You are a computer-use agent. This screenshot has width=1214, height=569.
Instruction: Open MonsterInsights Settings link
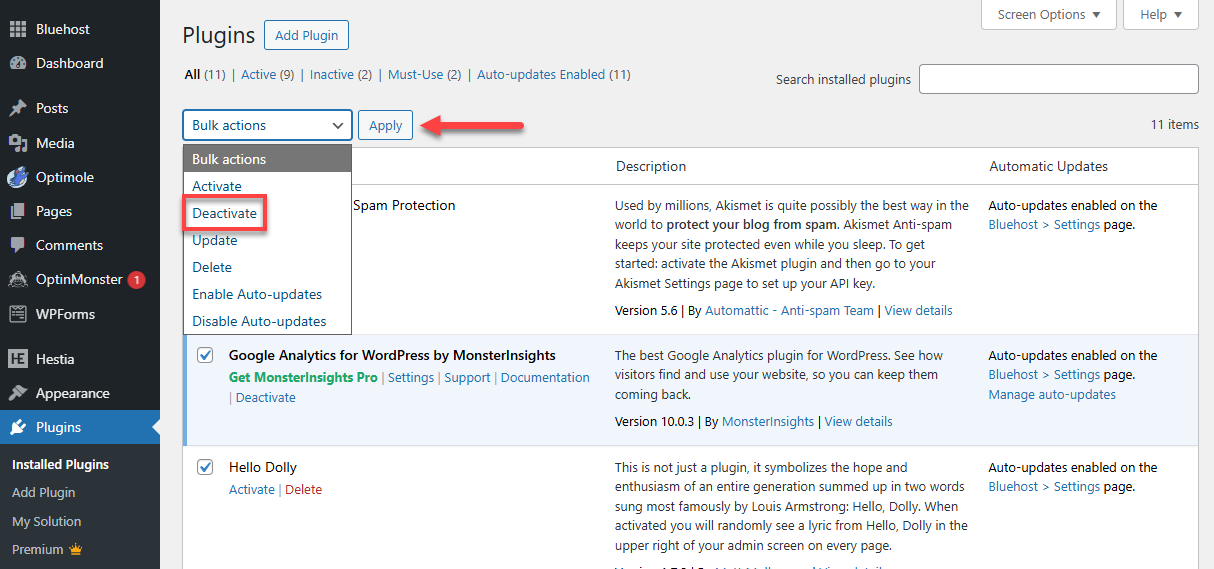pos(411,377)
